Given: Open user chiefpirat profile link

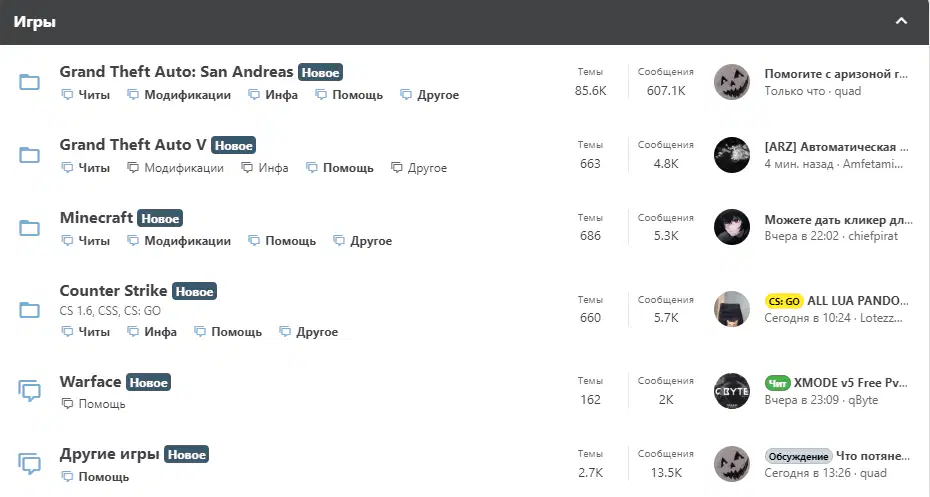Looking at the screenshot, I should [873, 236].
